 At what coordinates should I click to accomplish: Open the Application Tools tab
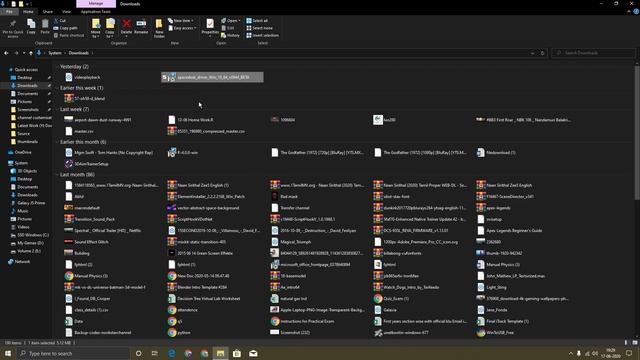click(x=96, y=12)
